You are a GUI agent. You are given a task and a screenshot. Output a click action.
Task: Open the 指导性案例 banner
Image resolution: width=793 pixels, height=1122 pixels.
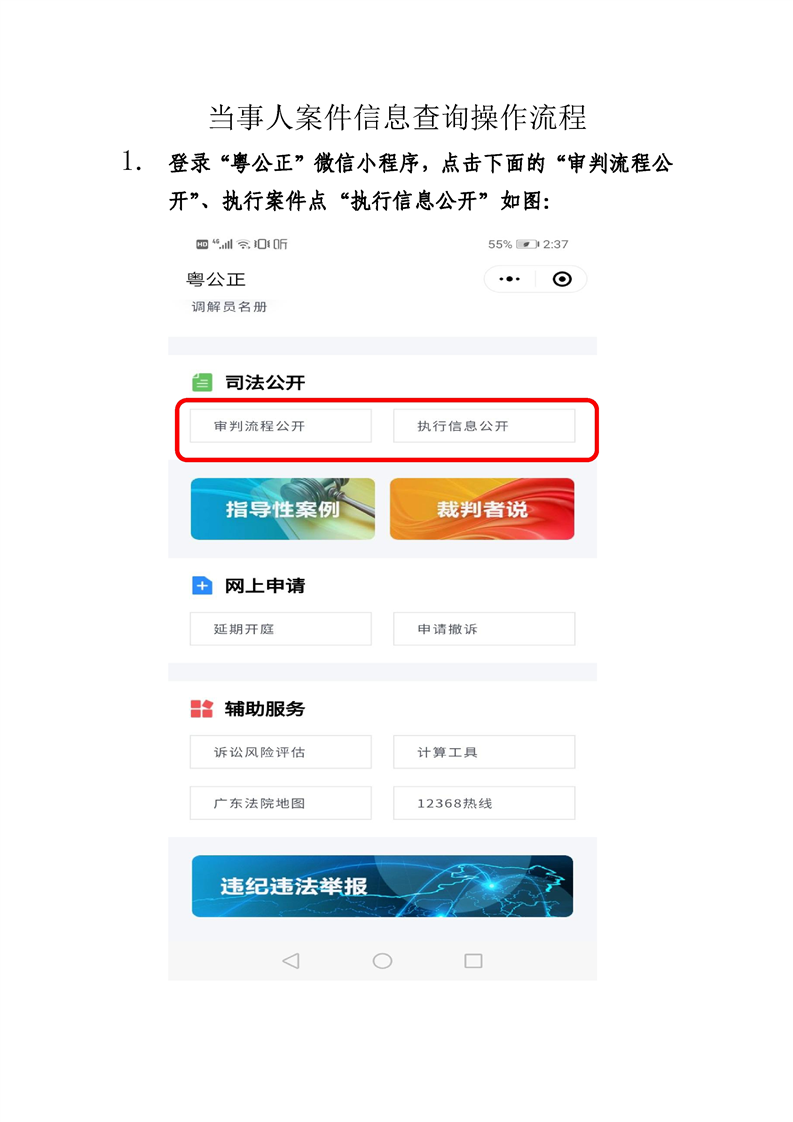283,509
